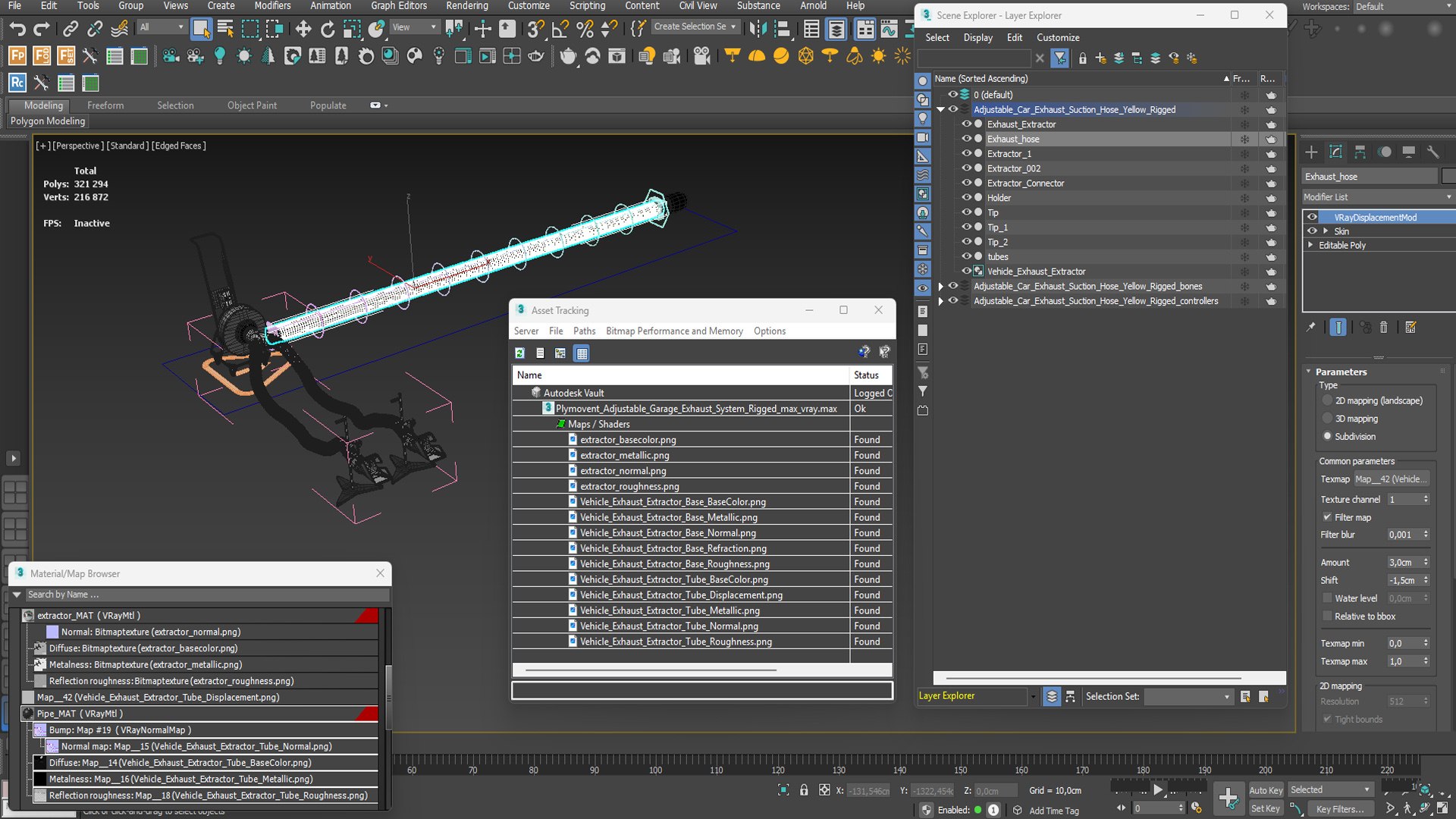1456x819 pixels.
Task: Open the Modifier List dropdown
Action: [1377, 197]
